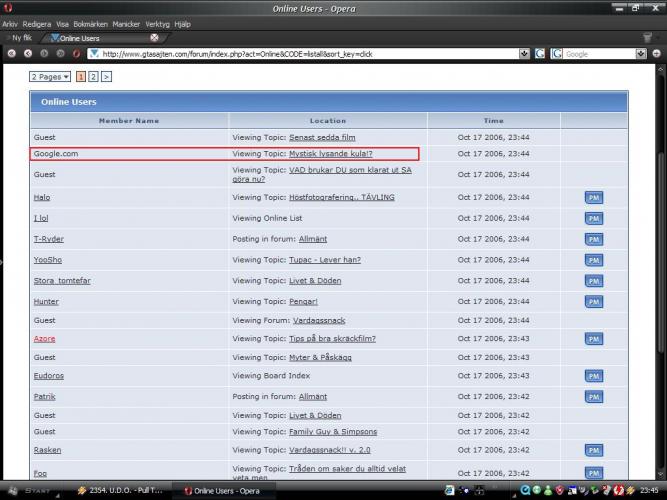The width and height of the screenshot is (667, 500).
Task: Open topic 'Mystisk lysande kula!?'
Action: (330, 154)
